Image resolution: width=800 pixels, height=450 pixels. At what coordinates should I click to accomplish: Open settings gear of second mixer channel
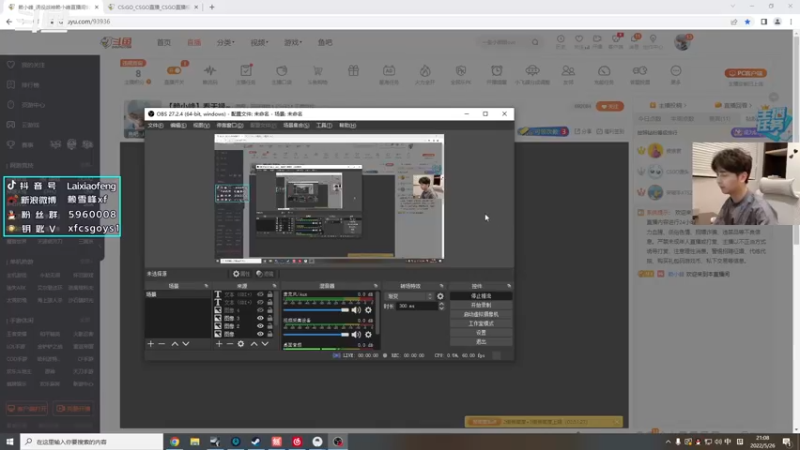pos(368,335)
